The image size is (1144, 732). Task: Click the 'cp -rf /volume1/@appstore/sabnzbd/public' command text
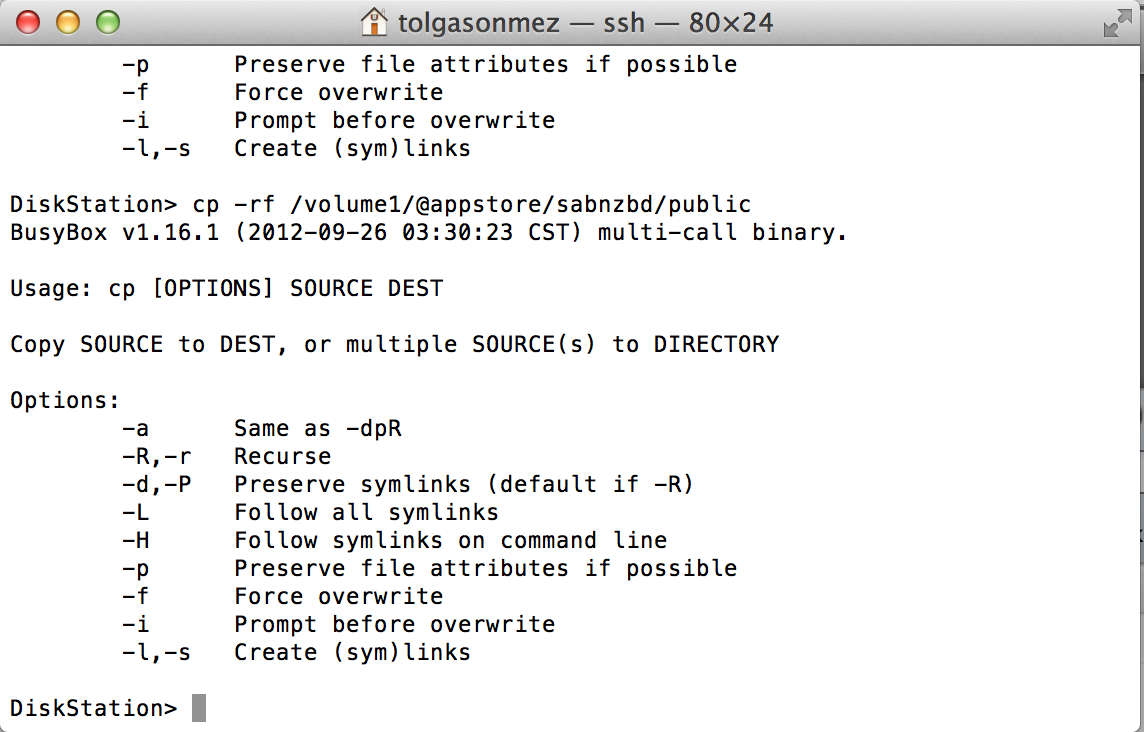coord(471,204)
